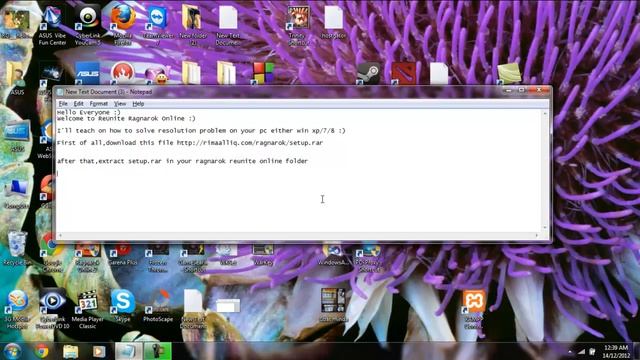Viewport: 640px width, 360px height.
Task: Click inside the Notepad text area
Action: tap(299, 171)
